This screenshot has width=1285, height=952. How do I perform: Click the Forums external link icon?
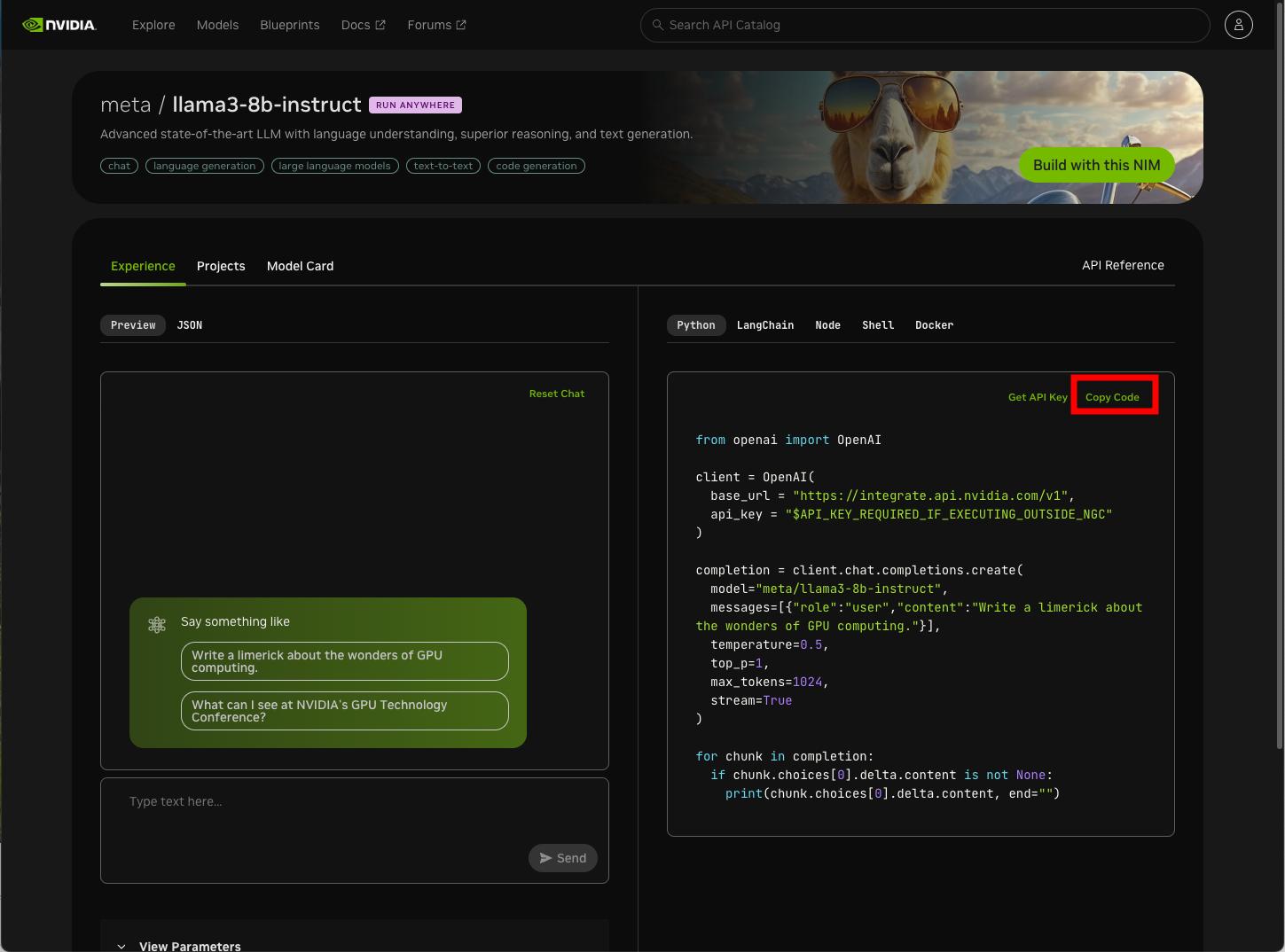coord(461,25)
